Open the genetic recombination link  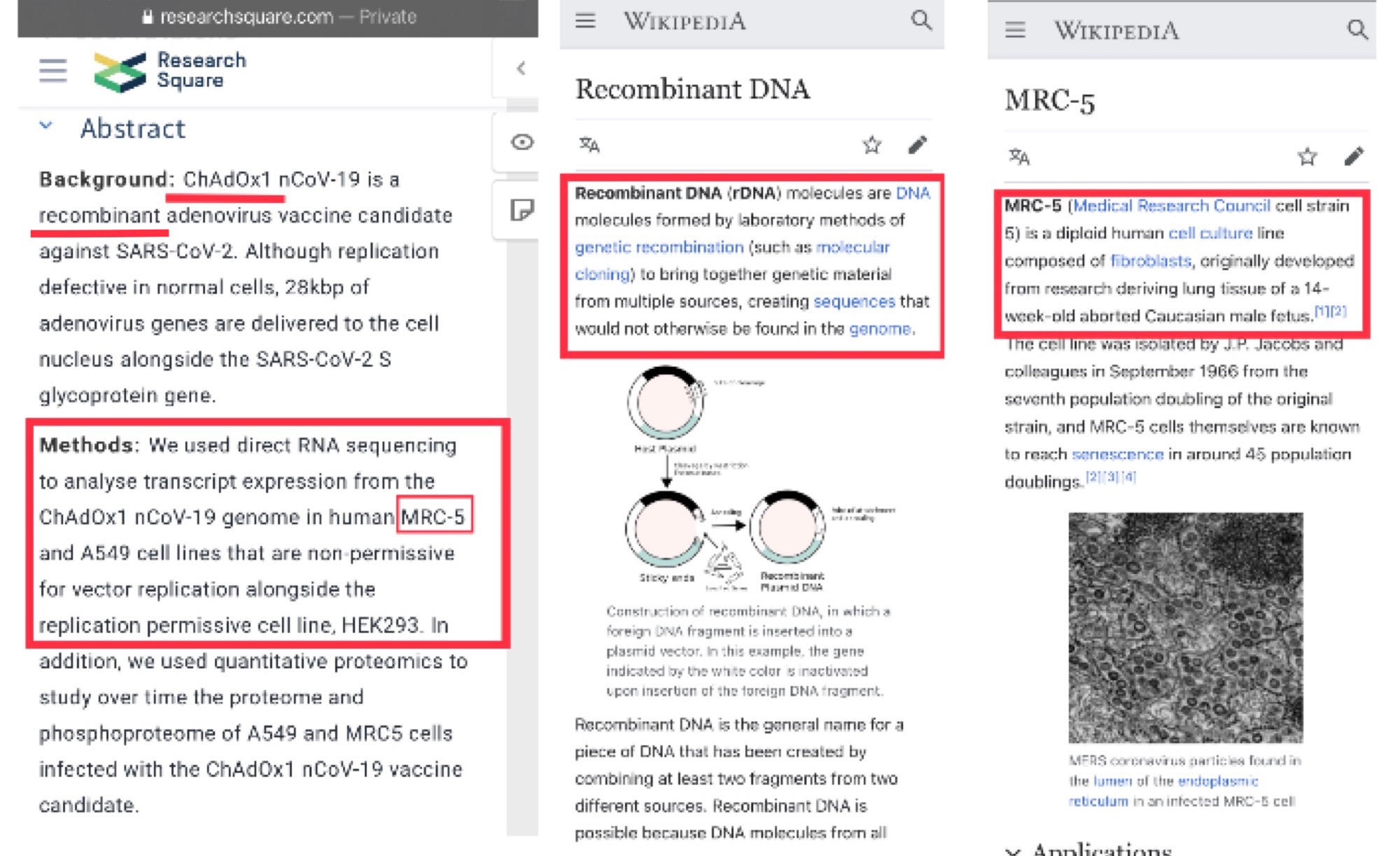[659, 247]
